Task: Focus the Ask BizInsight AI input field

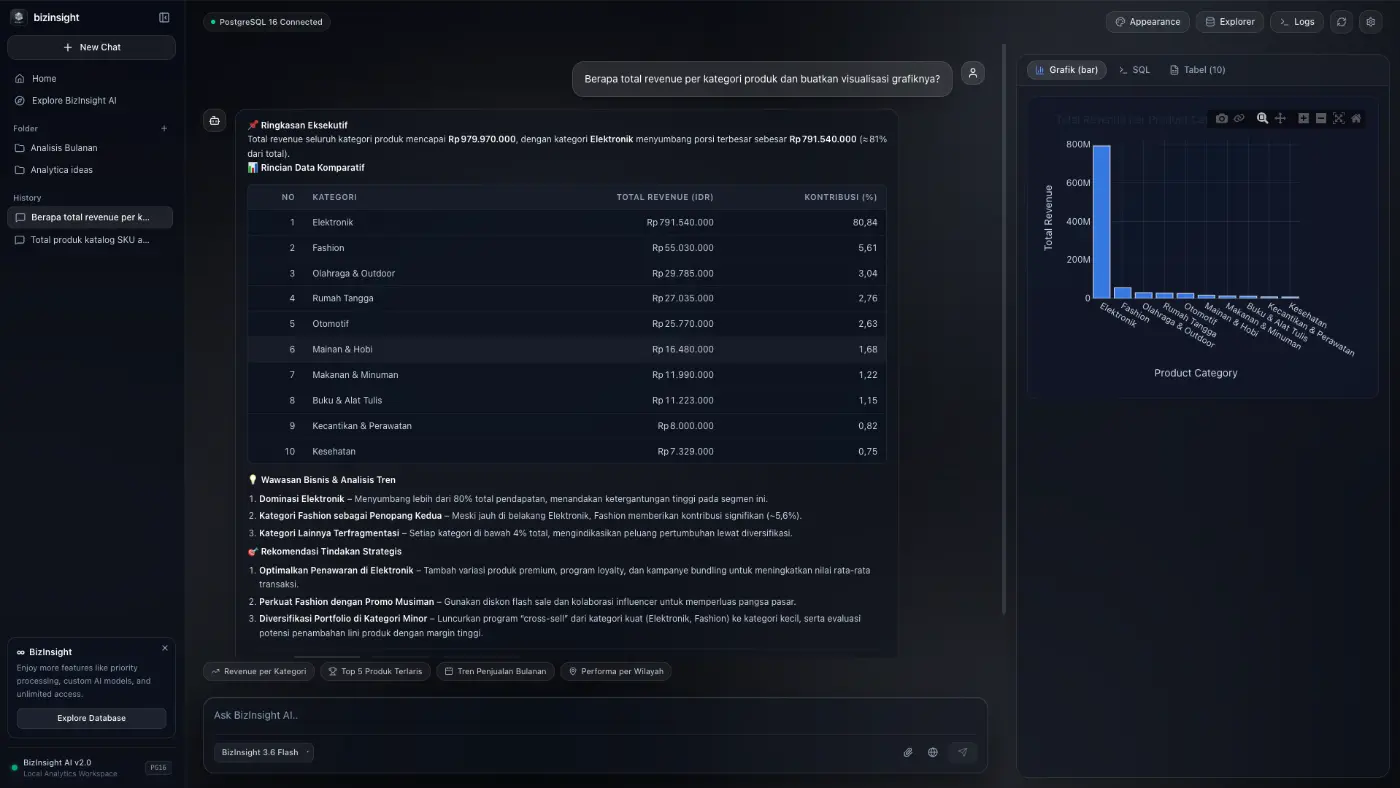Action: pos(595,715)
